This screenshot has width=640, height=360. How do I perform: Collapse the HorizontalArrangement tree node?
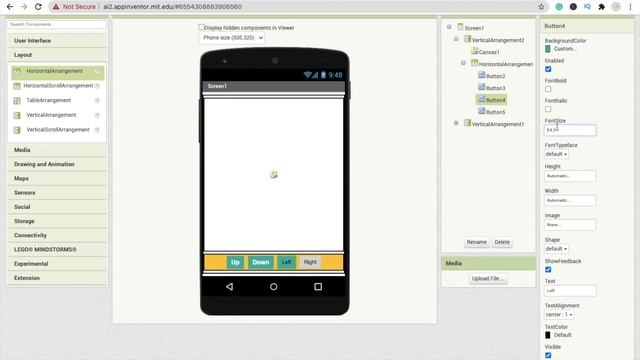463,63
